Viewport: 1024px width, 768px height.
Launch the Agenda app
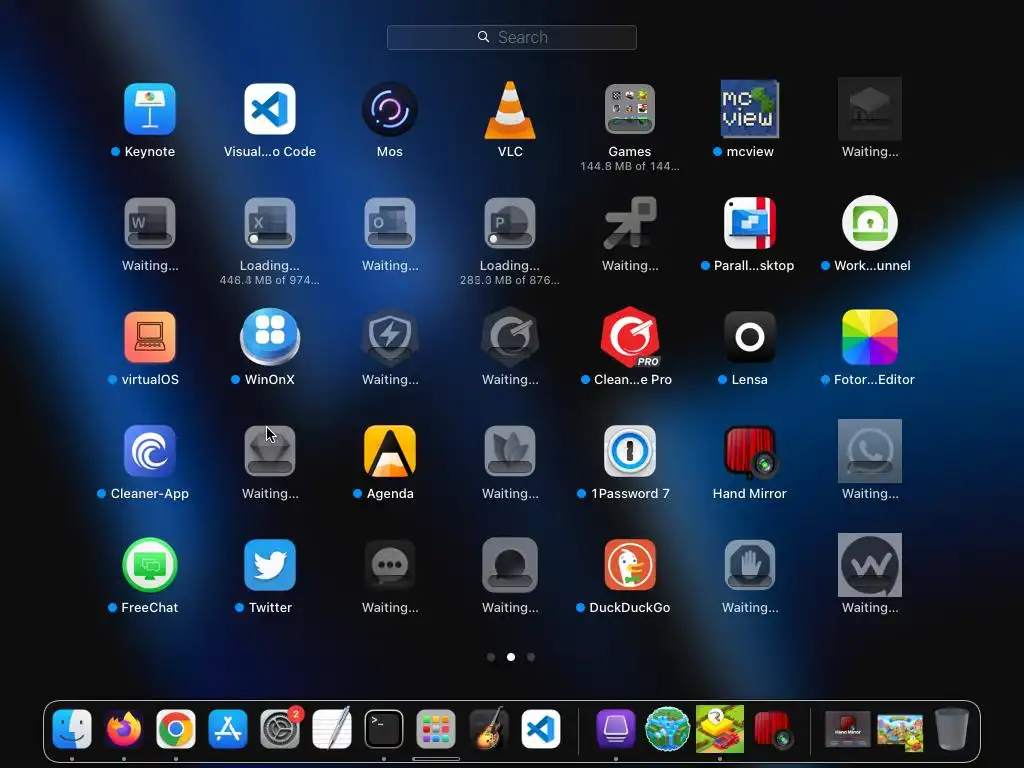click(390, 451)
